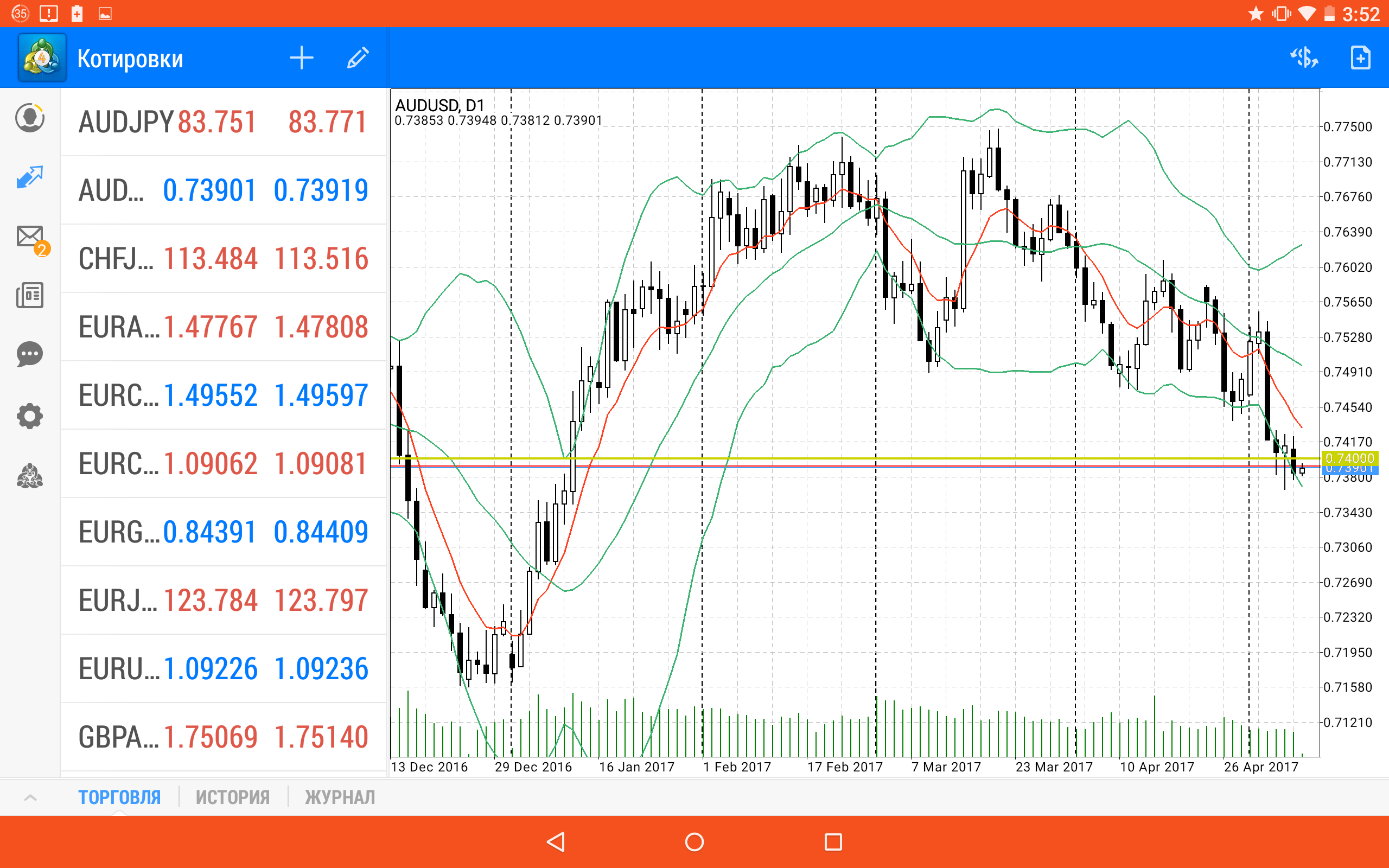Select the CHFJ... row at 113.484
1389x868 pixels.
(x=224, y=258)
